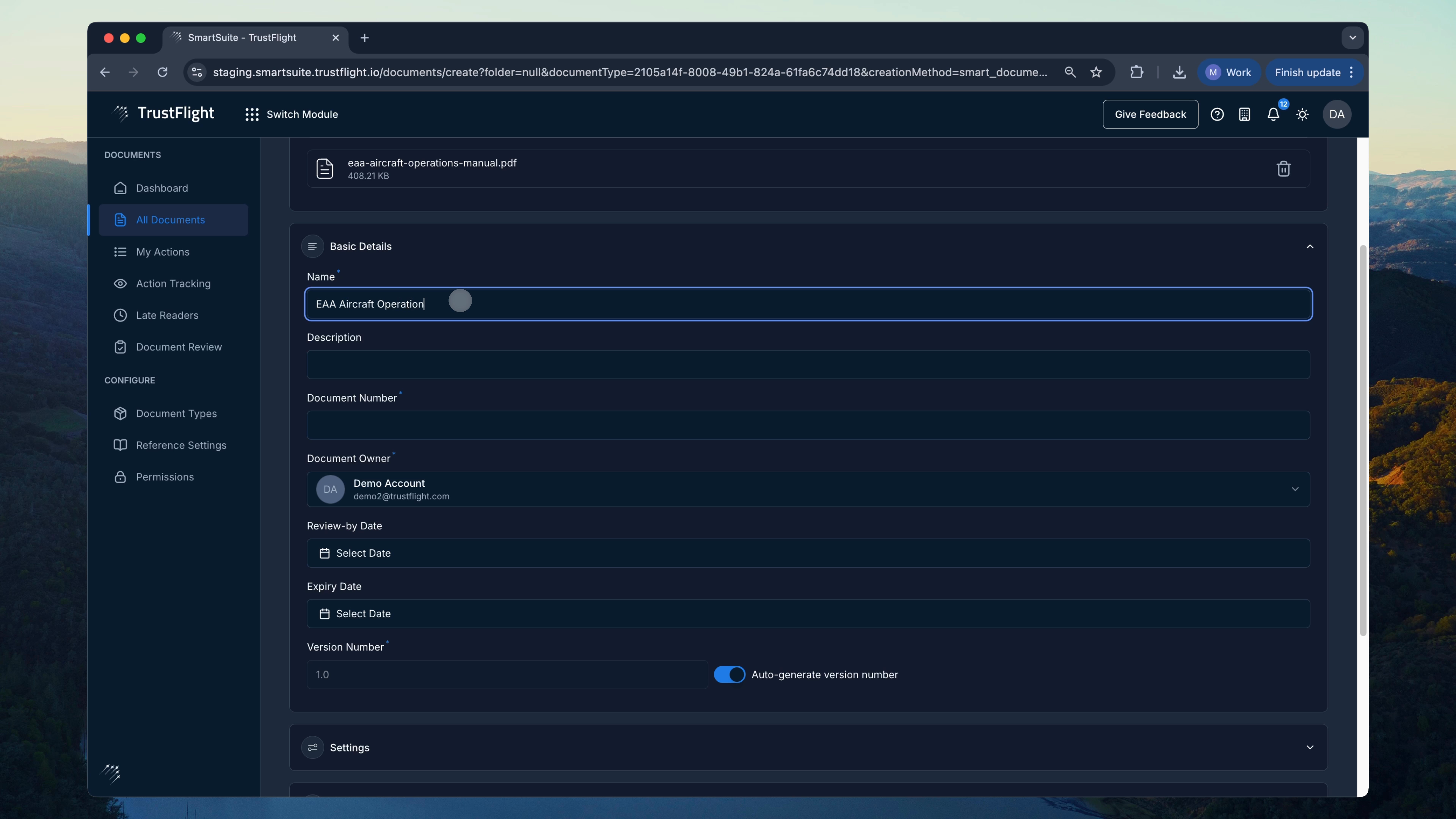Collapse the Basic Details section
The width and height of the screenshot is (1456, 819).
(1310, 246)
